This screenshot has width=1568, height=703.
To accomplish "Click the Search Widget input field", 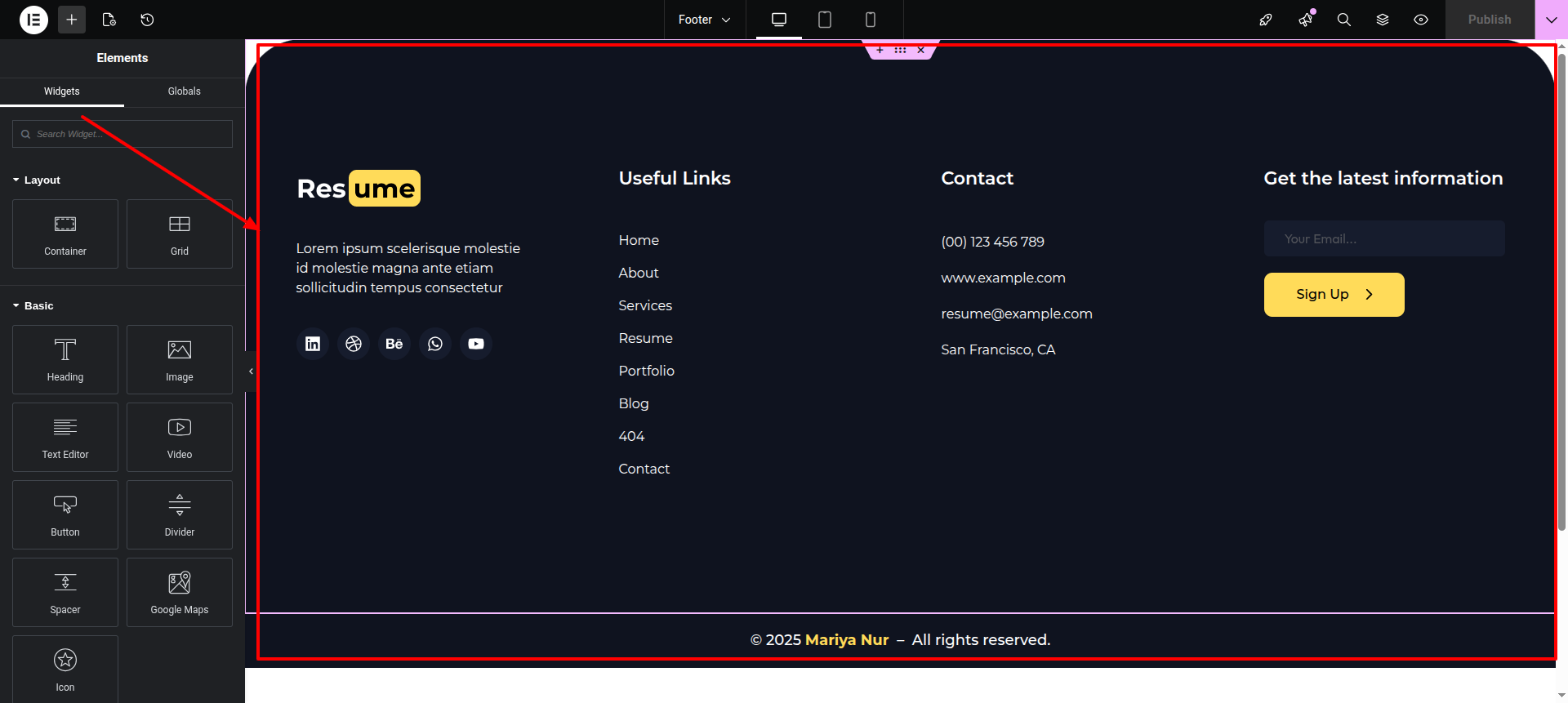I will [x=122, y=134].
